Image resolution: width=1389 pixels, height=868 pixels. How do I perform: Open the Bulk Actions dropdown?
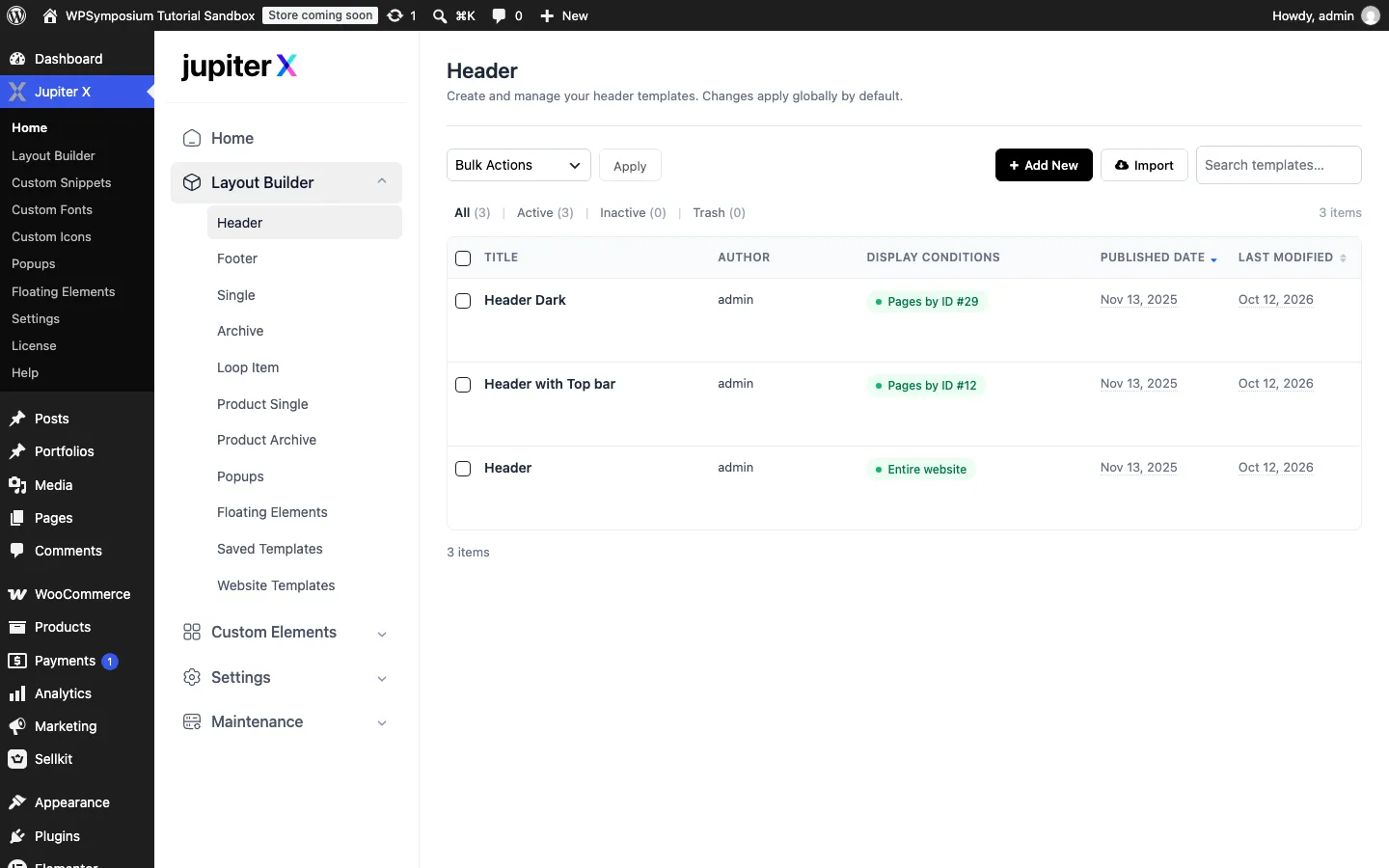coord(519,165)
